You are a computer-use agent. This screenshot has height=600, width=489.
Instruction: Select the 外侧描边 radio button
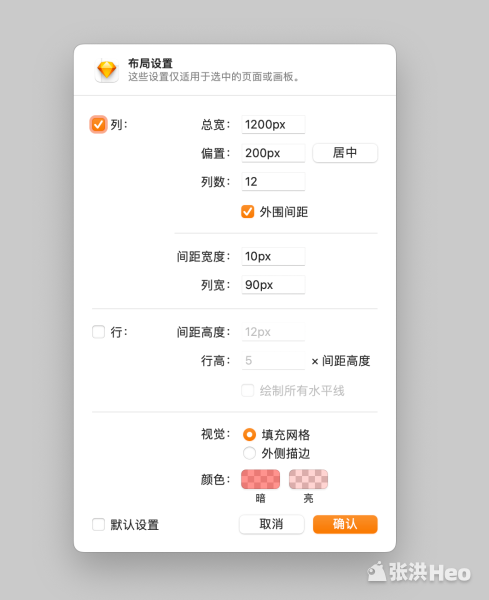(249, 453)
